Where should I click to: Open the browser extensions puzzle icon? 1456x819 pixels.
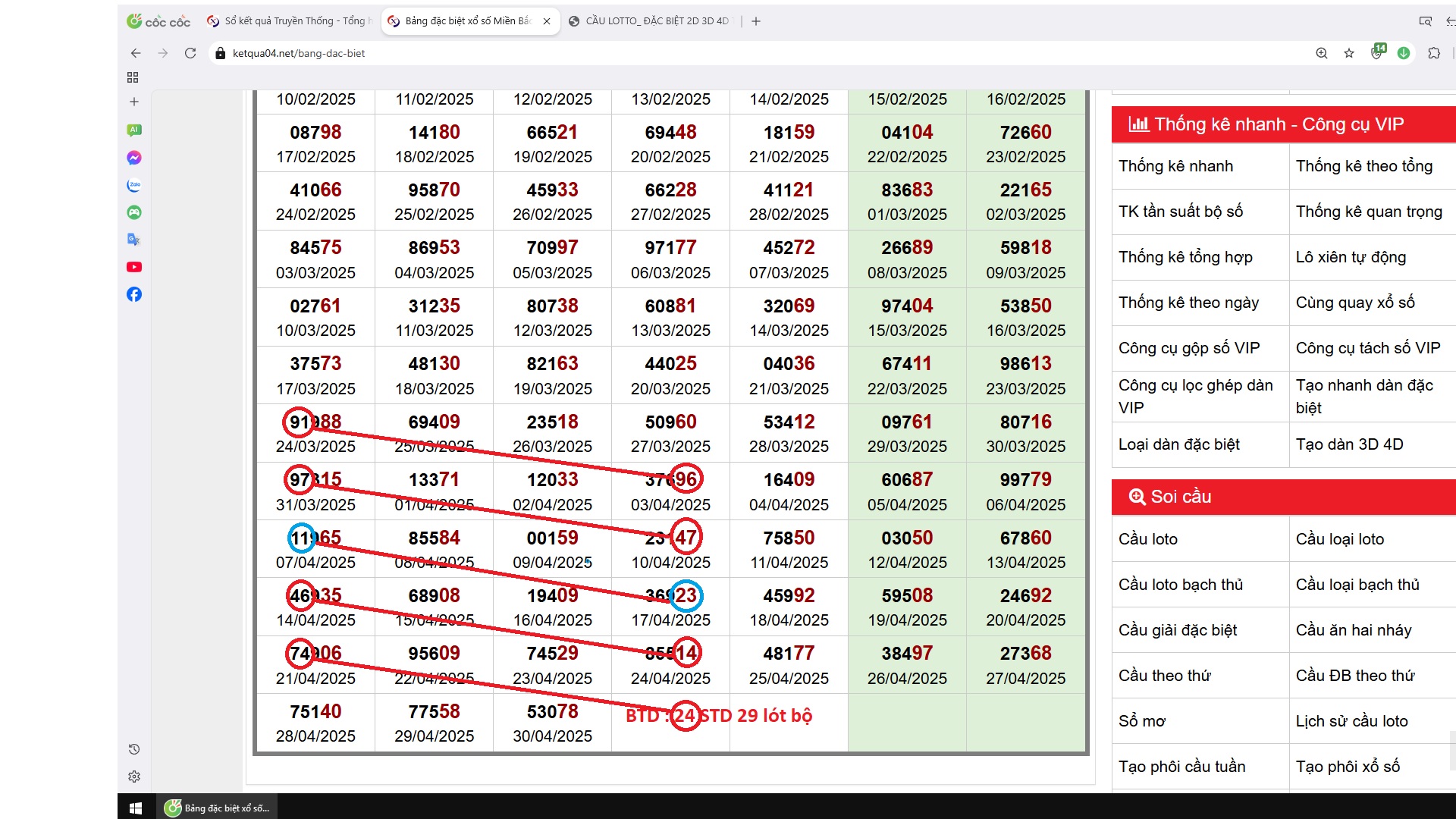click(1434, 53)
